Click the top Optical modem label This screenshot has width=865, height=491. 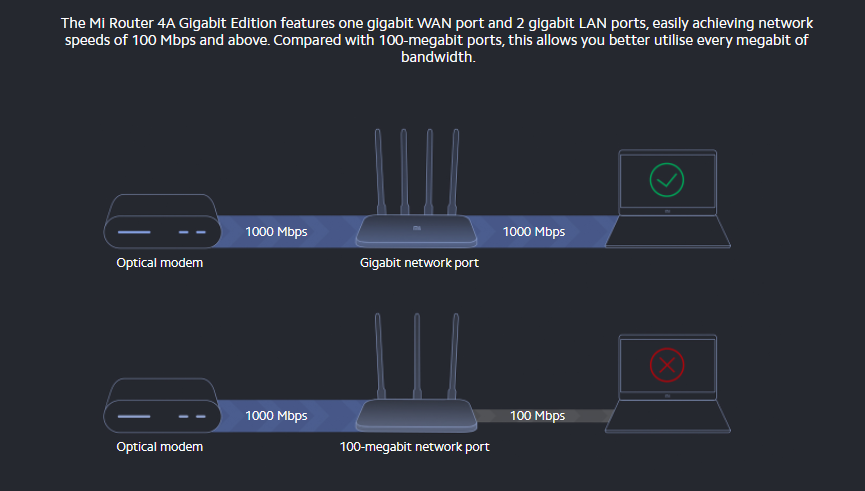[x=159, y=263]
